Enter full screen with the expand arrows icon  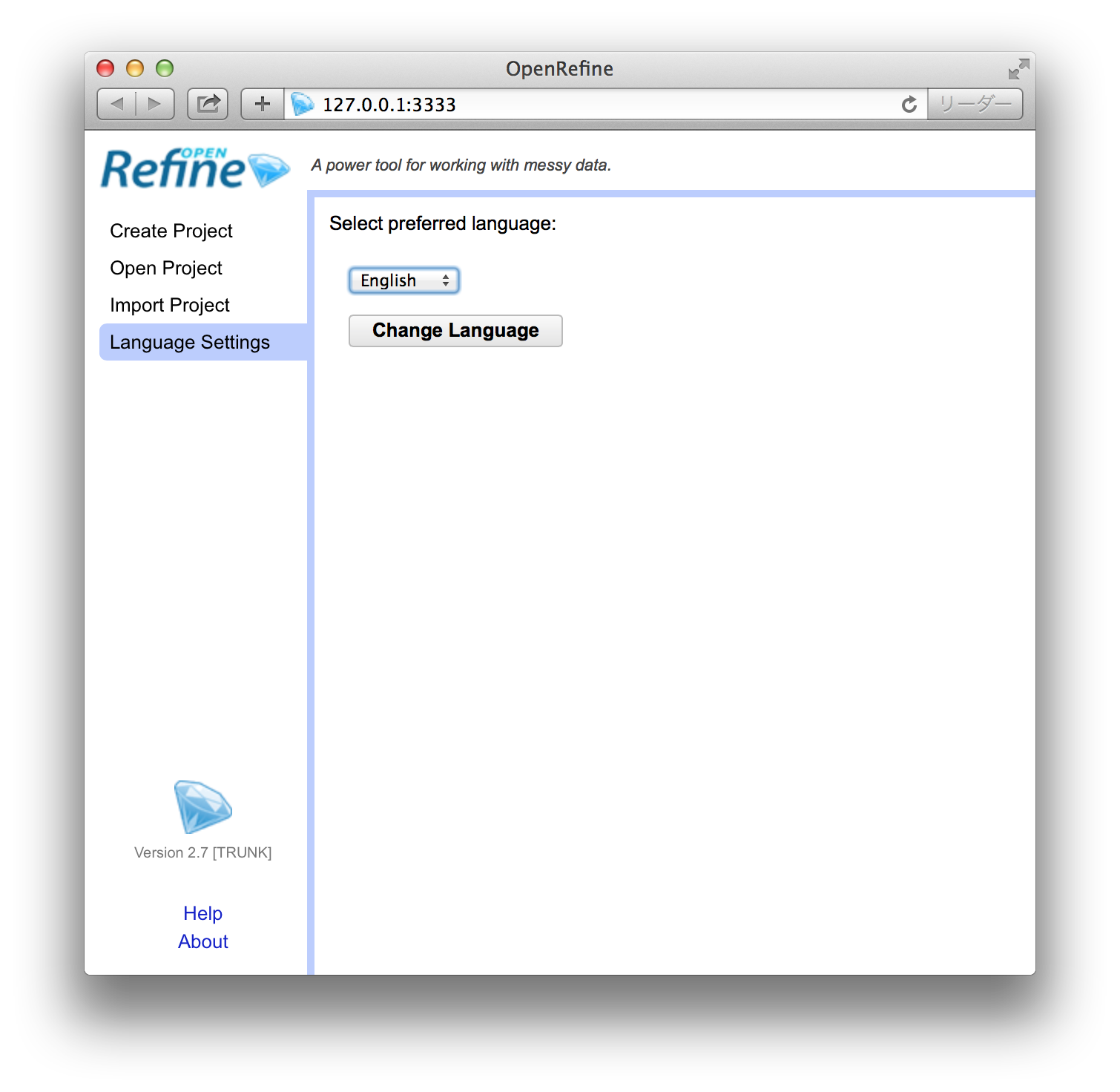pyautogui.click(x=1018, y=69)
